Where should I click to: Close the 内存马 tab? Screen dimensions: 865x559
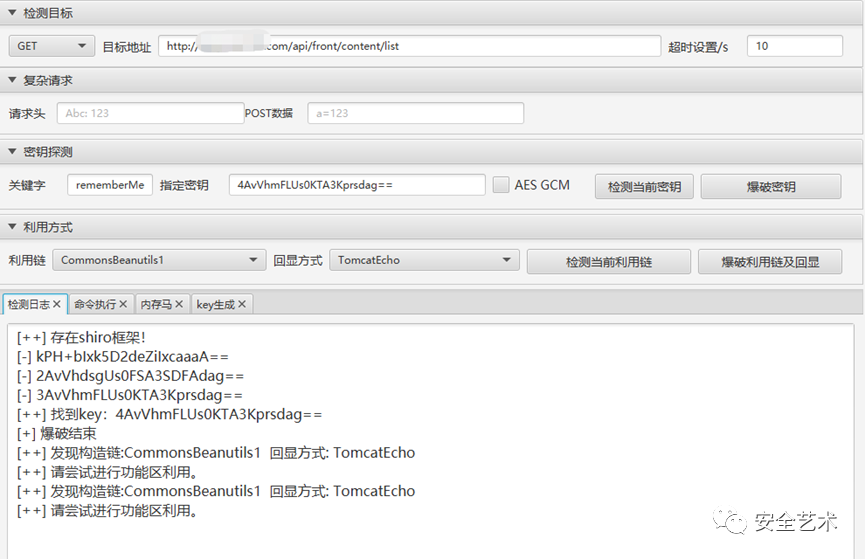(x=179, y=304)
